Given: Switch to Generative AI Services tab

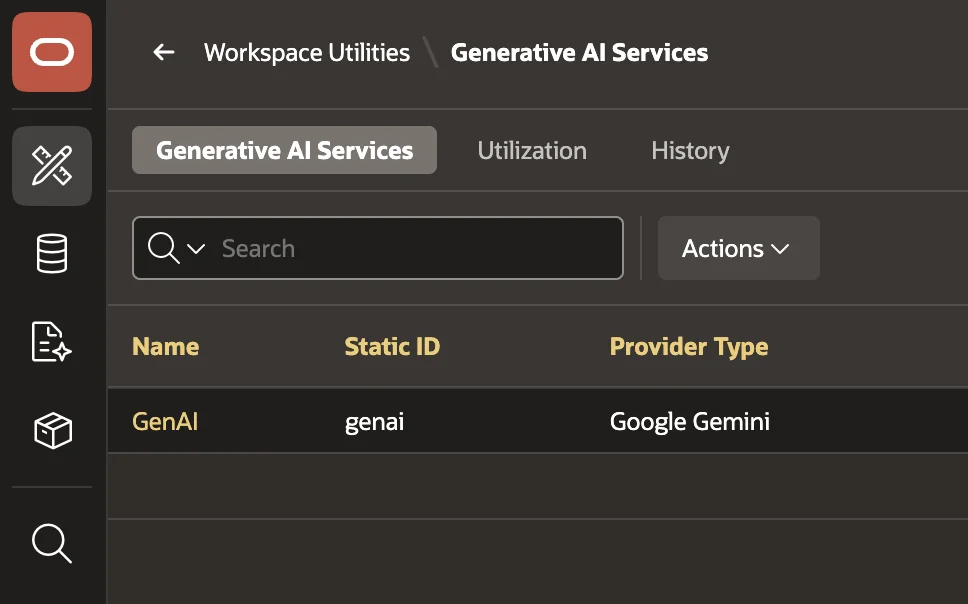Looking at the screenshot, I should tap(285, 150).
